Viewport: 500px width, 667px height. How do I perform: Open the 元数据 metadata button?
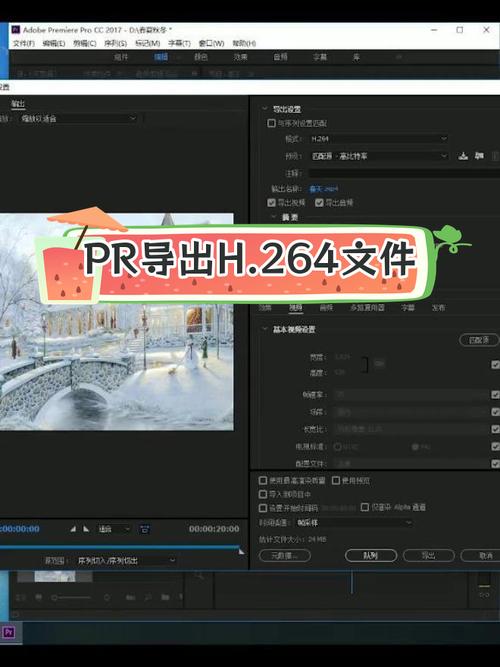pyautogui.click(x=285, y=555)
